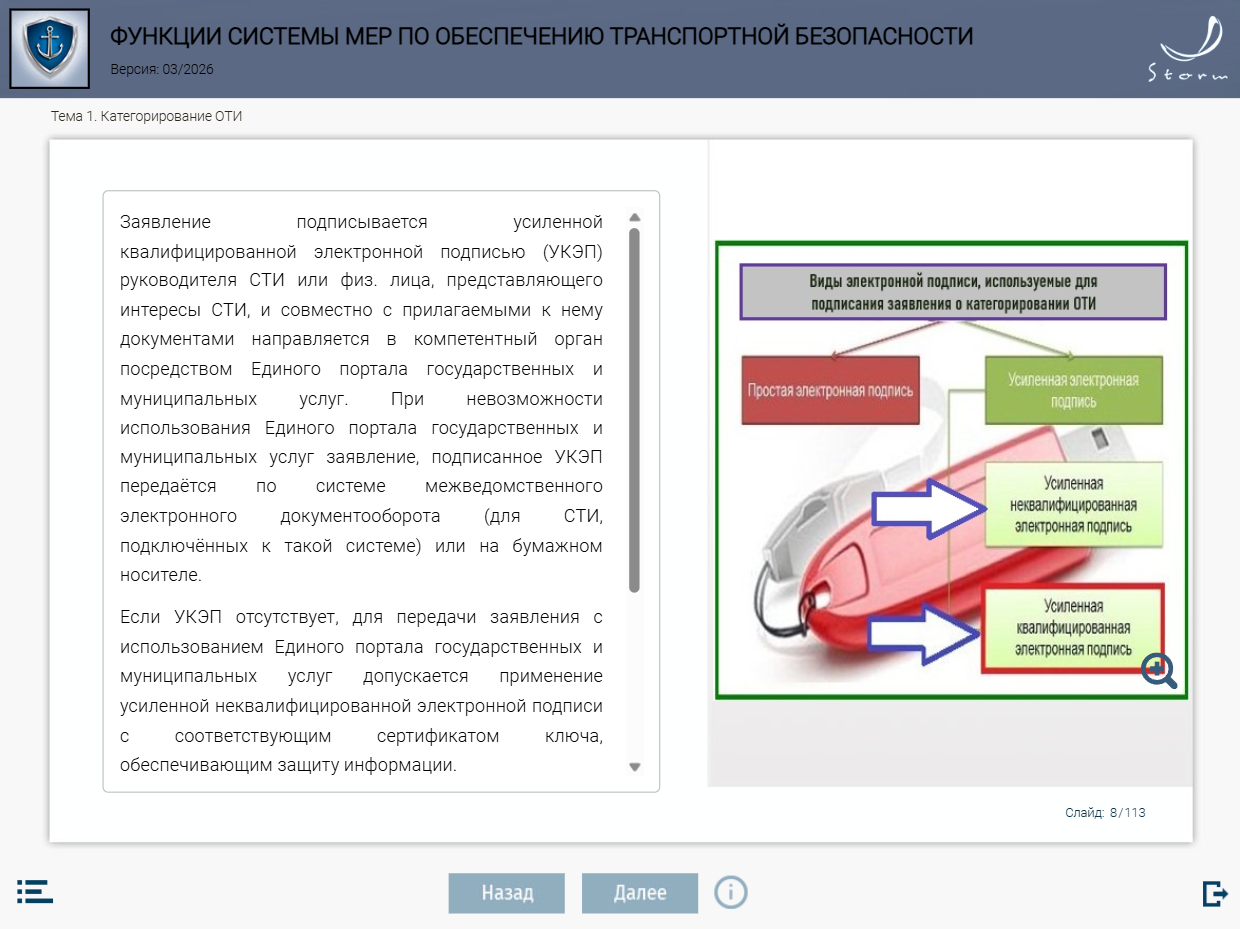
Task: Click the exit course icon
Action: pyautogui.click(x=1214, y=893)
